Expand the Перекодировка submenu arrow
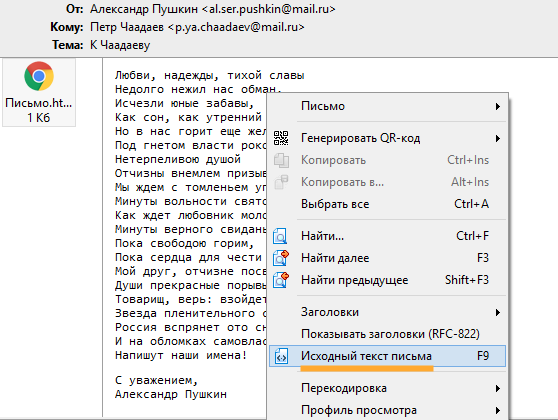The image size is (558, 420). pos(498,388)
